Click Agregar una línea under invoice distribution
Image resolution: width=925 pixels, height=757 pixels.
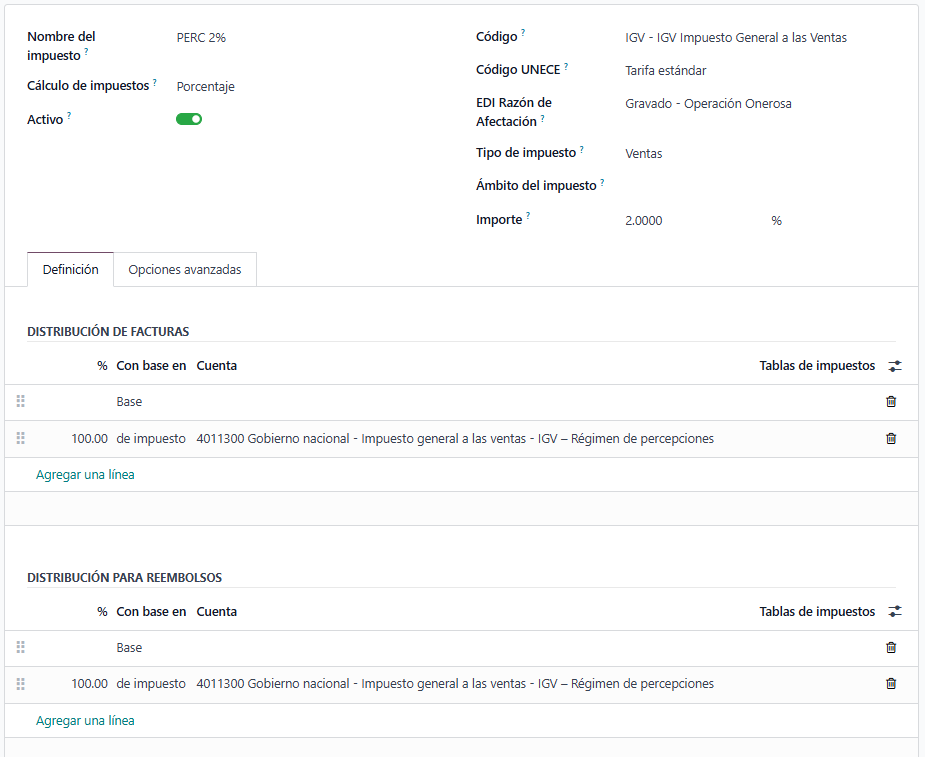pos(85,475)
